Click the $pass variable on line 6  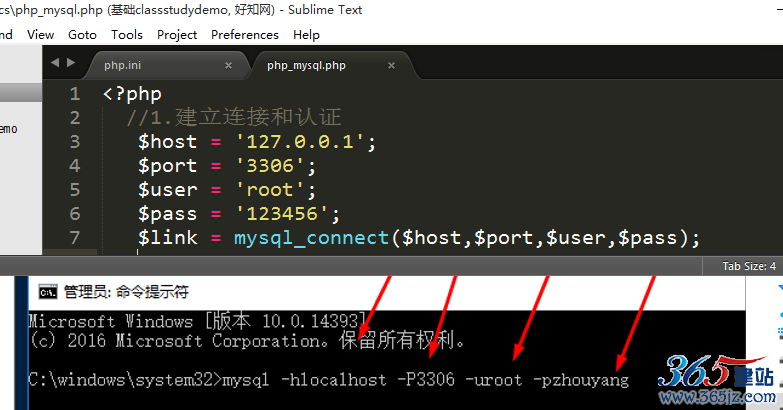pos(168,215)
